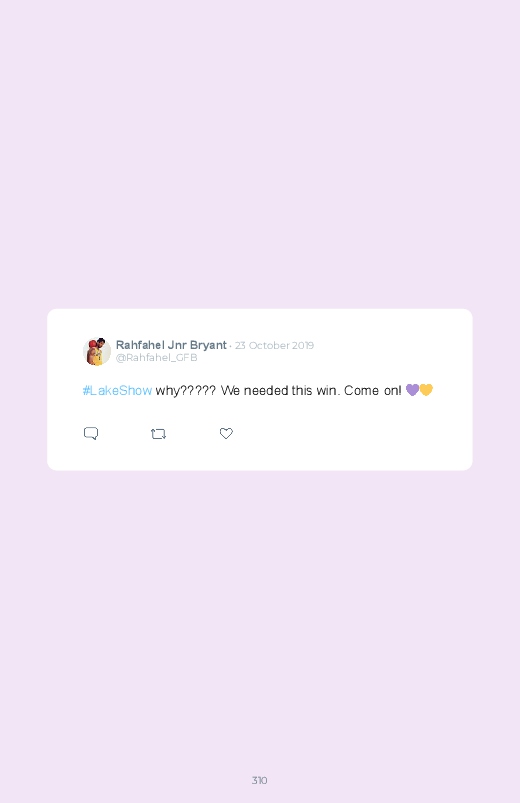Retweet the Rahfahel Jnr Bryant post
Screen dimensions: 520x803
click(x=158, y=434)
